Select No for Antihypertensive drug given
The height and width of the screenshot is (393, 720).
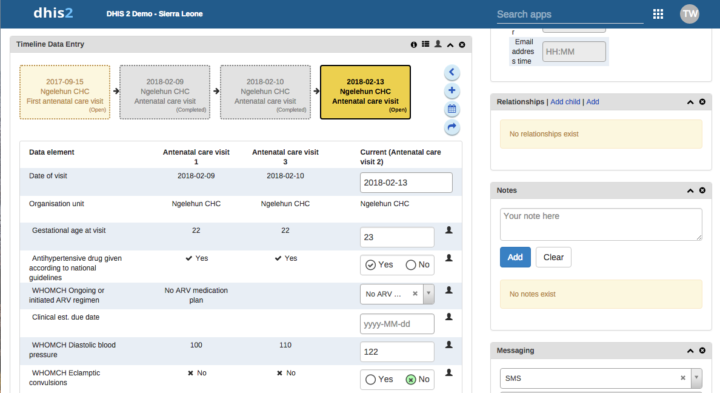coord(411,265)
